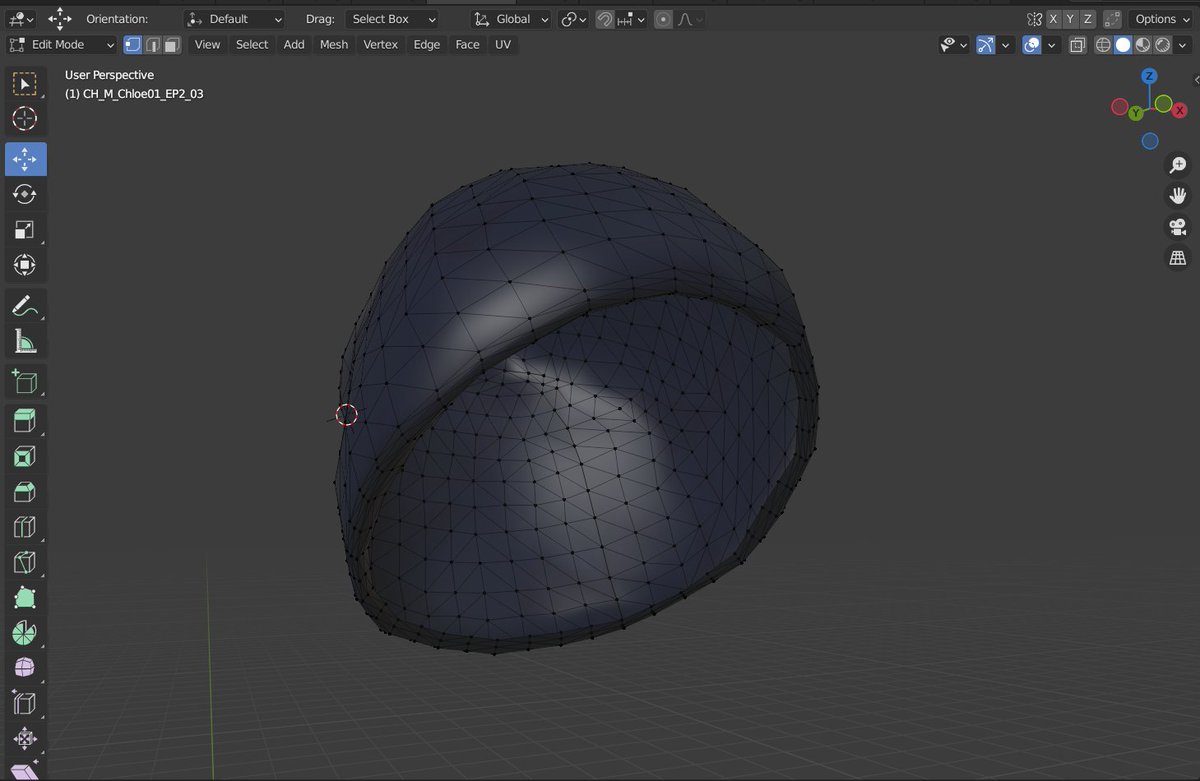Screen dimensions: 1200x781
Task: Toggle proportional editing
Action: 663,19
